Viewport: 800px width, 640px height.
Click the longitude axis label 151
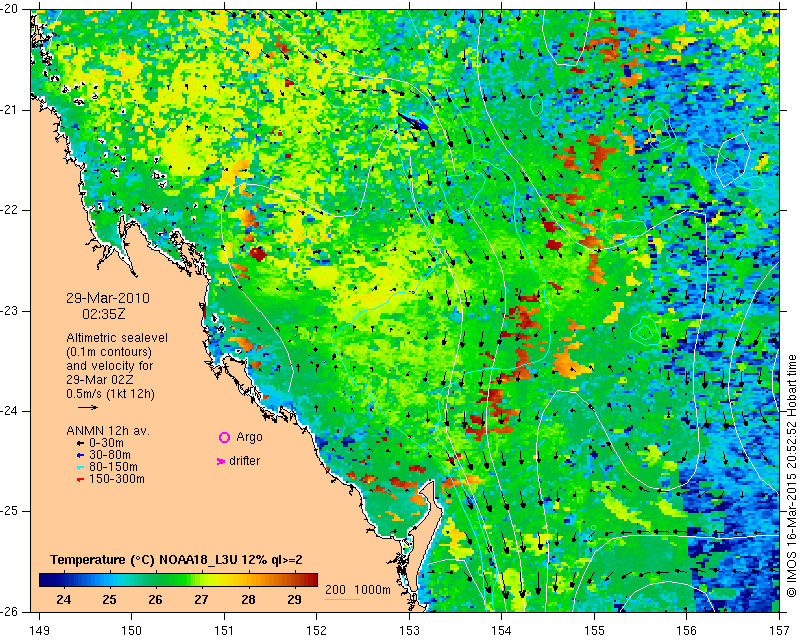(x=224, y=631)
